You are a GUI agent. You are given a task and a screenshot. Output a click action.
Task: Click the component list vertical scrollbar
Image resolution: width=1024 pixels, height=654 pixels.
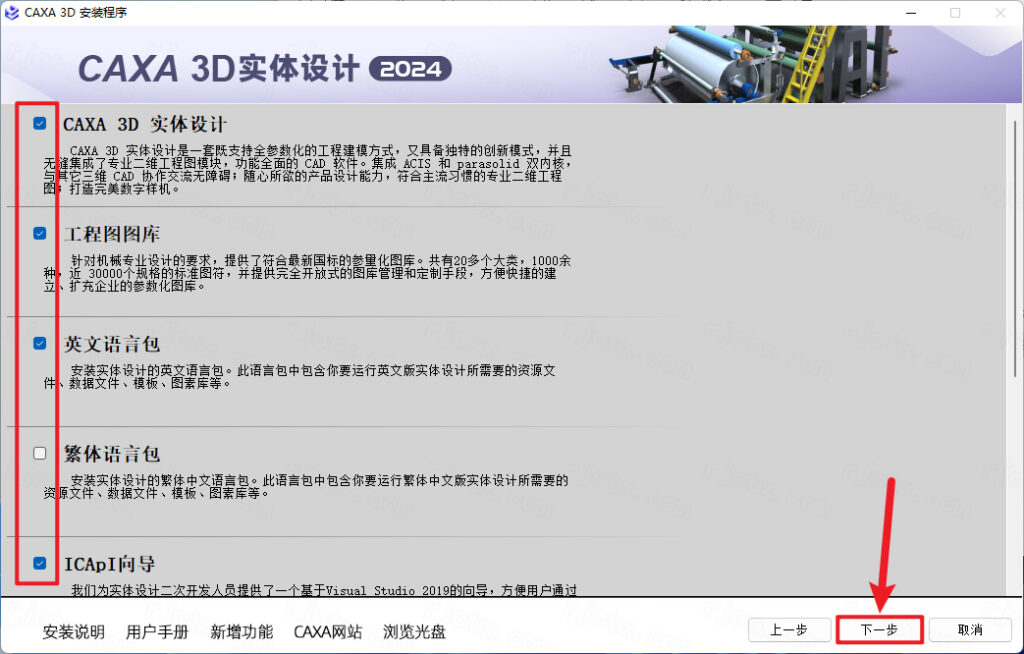tap(1016, 250)
